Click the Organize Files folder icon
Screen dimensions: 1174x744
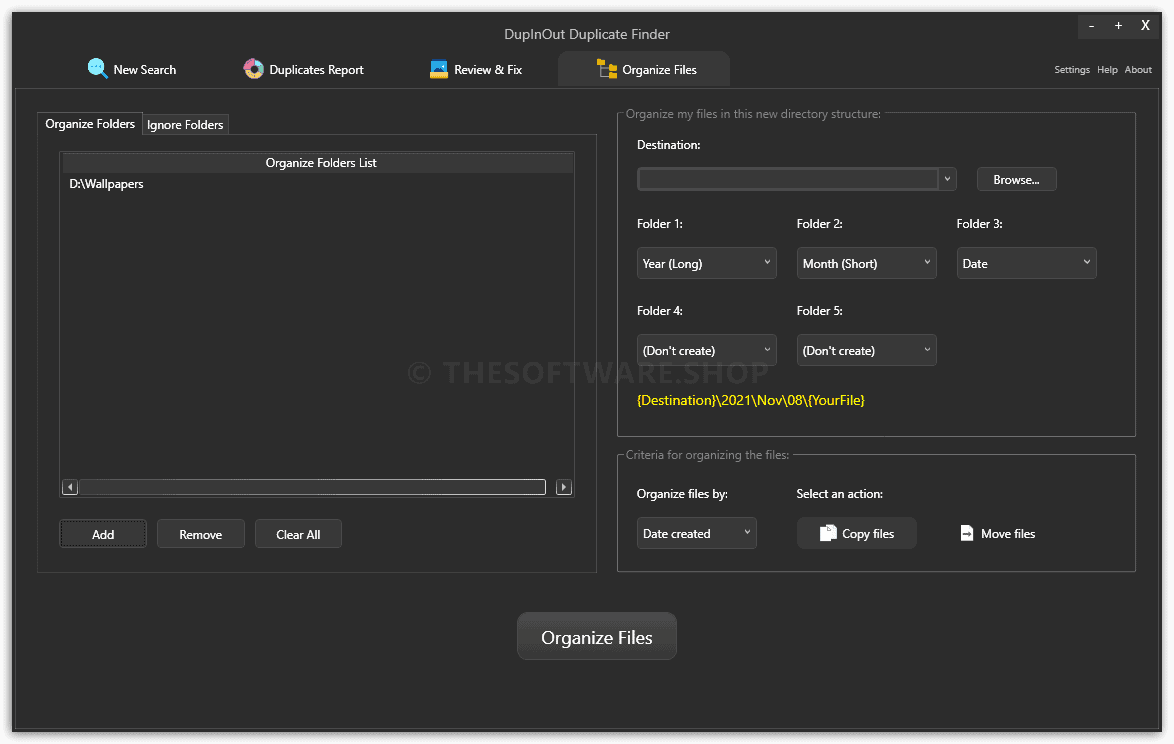[606, 69]
